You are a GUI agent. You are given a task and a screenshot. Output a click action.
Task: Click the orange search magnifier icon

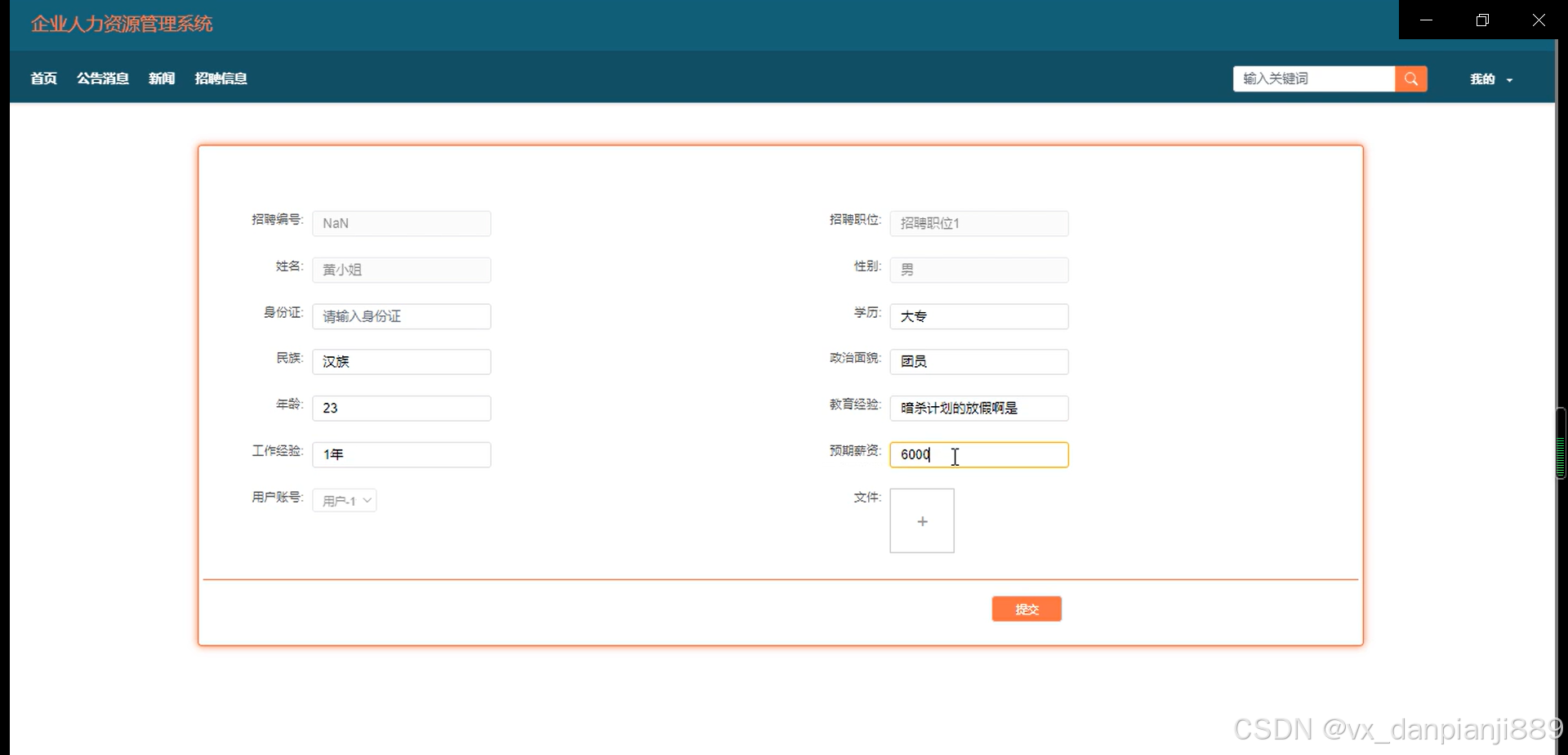(1410, 78)
